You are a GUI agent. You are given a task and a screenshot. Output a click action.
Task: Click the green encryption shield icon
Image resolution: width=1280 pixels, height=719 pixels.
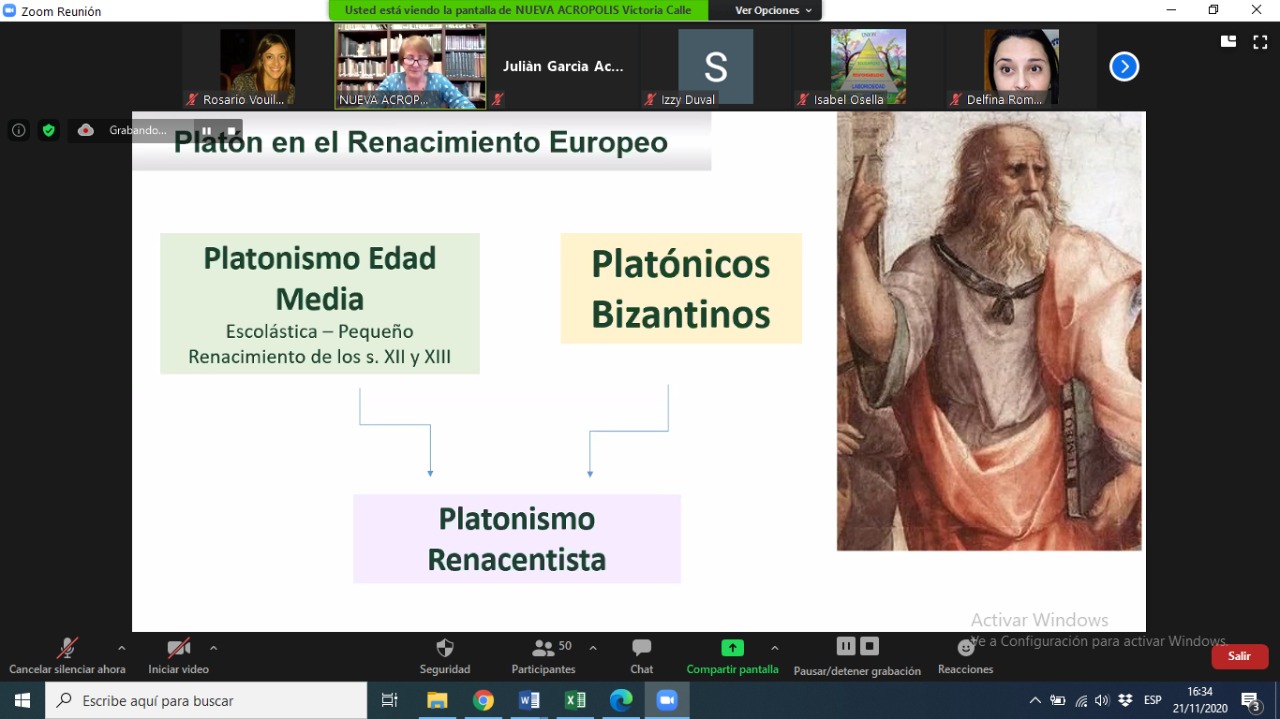[x=48, y=130]
